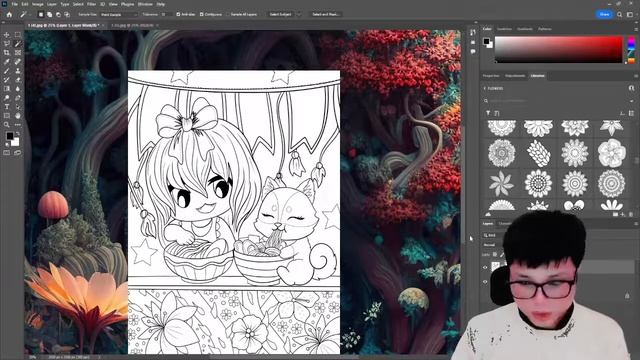
Task: Select the History Brush tool
Action: (7, 80)
